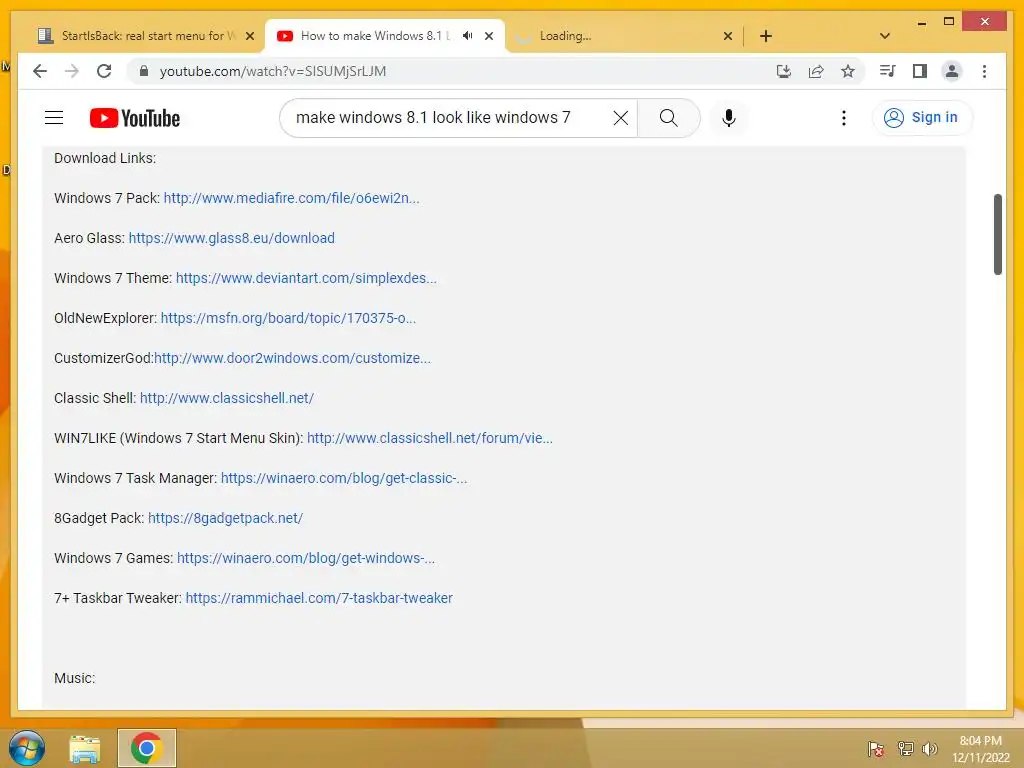Open the Windows 7 Pack mediafire link
This screenshot has width=1024, height=768.
coord(291,198)
